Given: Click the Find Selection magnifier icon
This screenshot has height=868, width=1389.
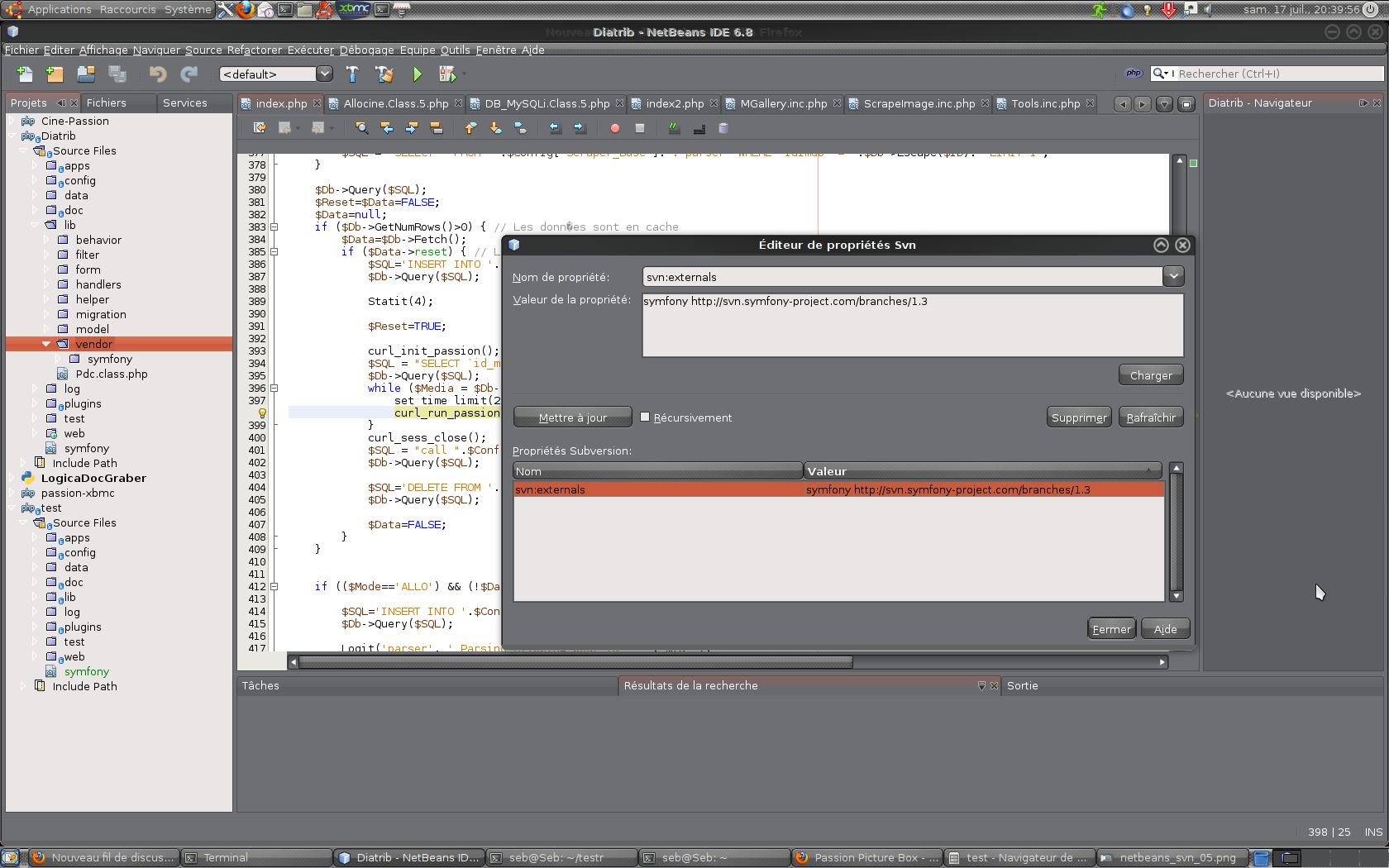Looking at the screenshot, I should tap(361, 128).
